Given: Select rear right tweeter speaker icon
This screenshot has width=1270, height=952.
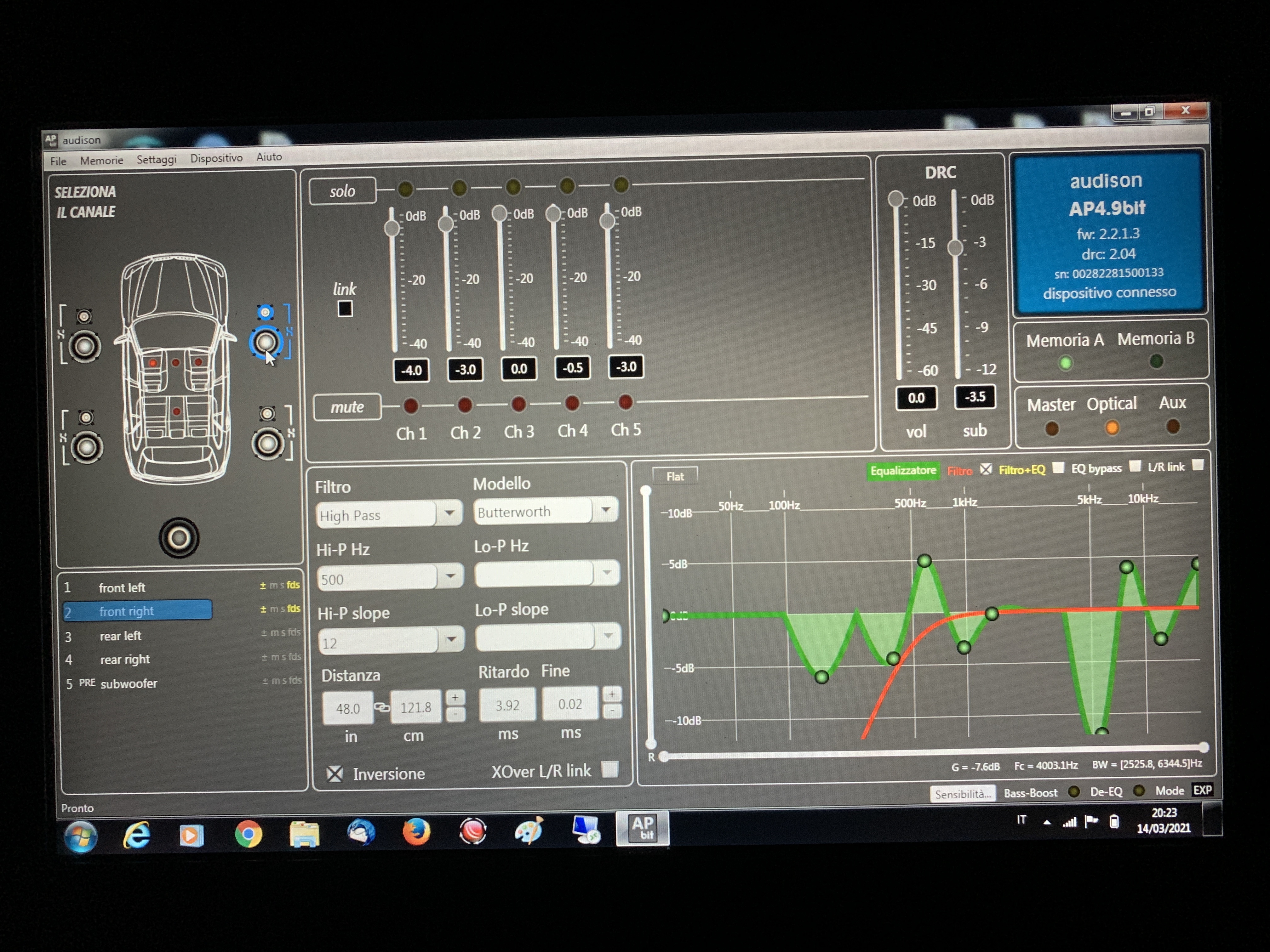Looking at the screenshot, I should click(267, 413).
